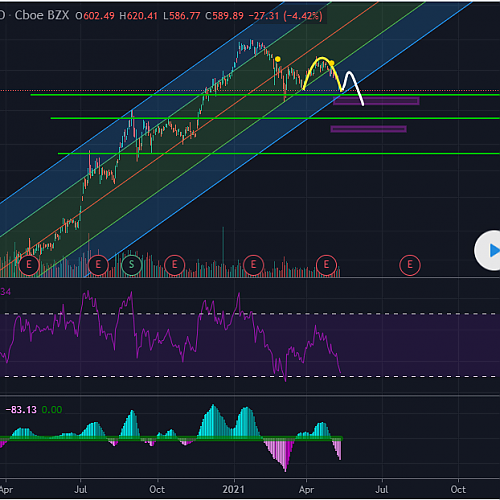The height and width of the screenshot is (500, 500).
Task: Open the green S split marker
Action: pyautogui.click(x=131, y=265)
